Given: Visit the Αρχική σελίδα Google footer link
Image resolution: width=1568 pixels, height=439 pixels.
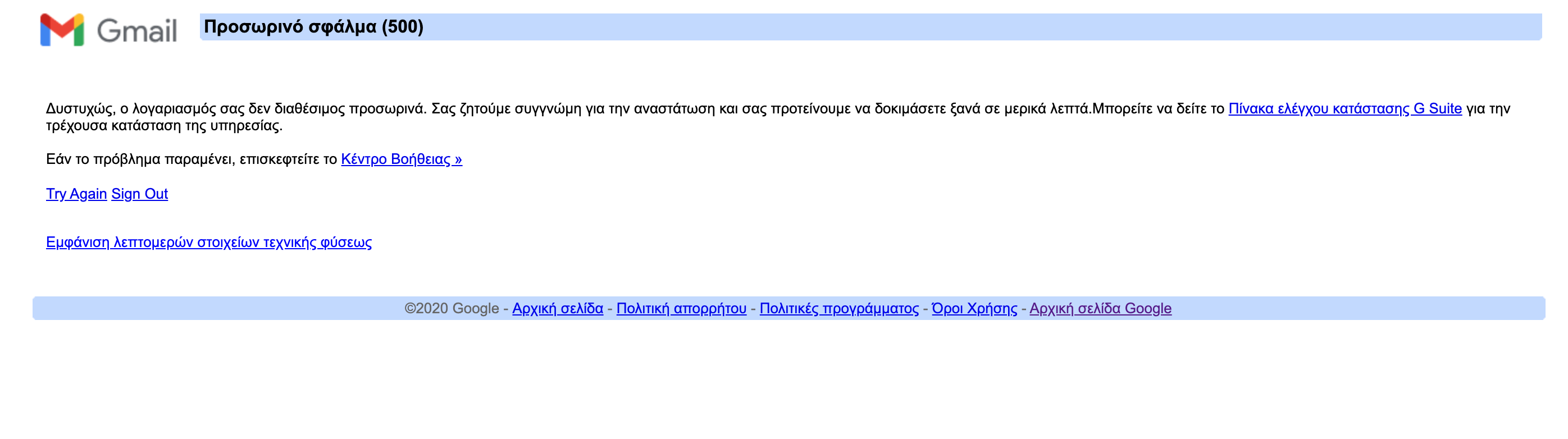Looking at the screenshot, I should [x=1100, y=309].
